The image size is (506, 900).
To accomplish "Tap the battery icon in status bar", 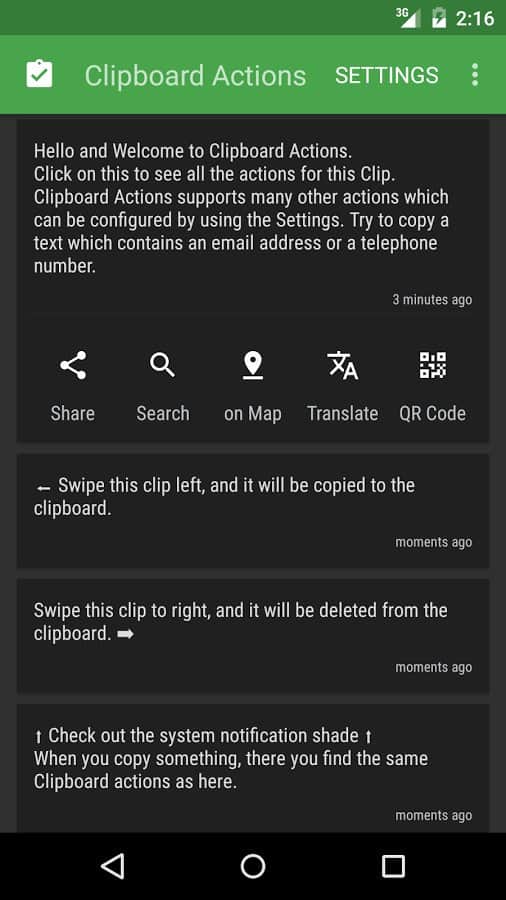I will point(439,18).
